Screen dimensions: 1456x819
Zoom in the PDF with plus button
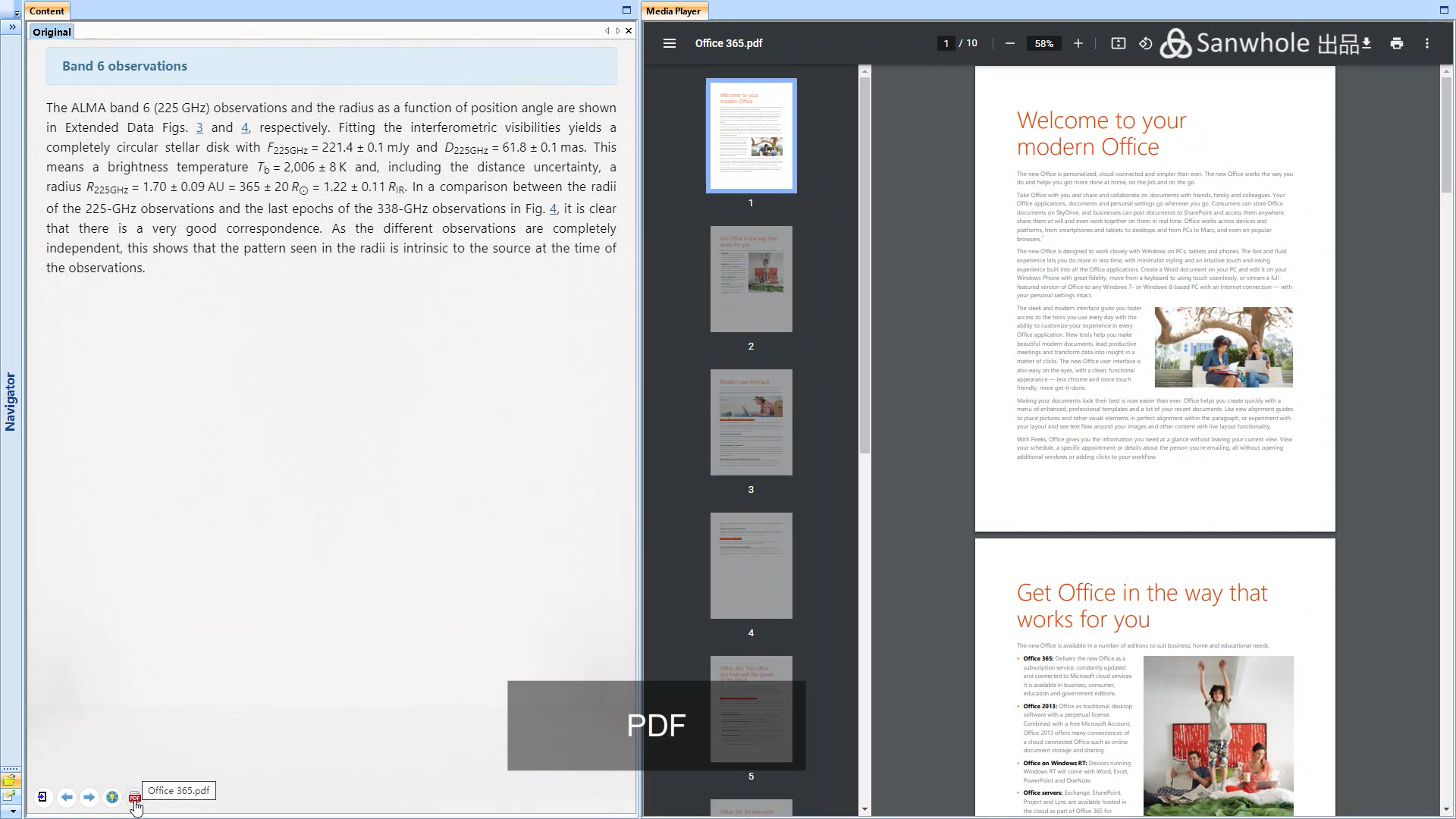point(1078,43)
